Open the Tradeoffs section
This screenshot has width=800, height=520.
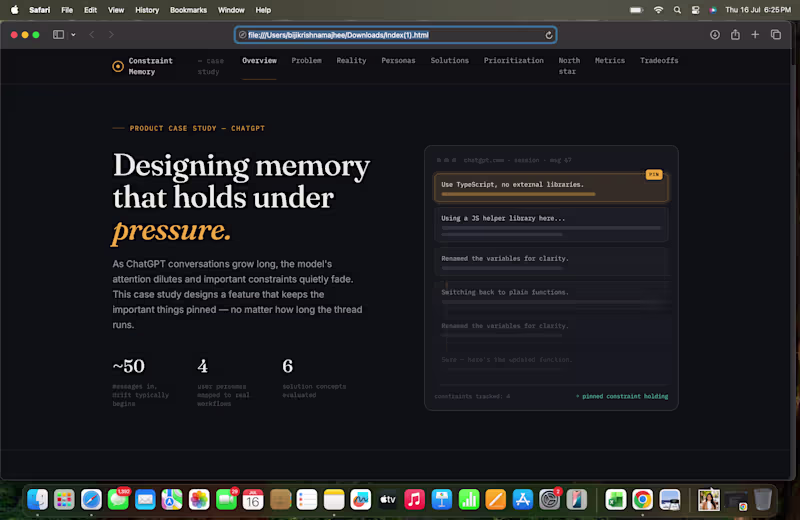click(659, 60)
